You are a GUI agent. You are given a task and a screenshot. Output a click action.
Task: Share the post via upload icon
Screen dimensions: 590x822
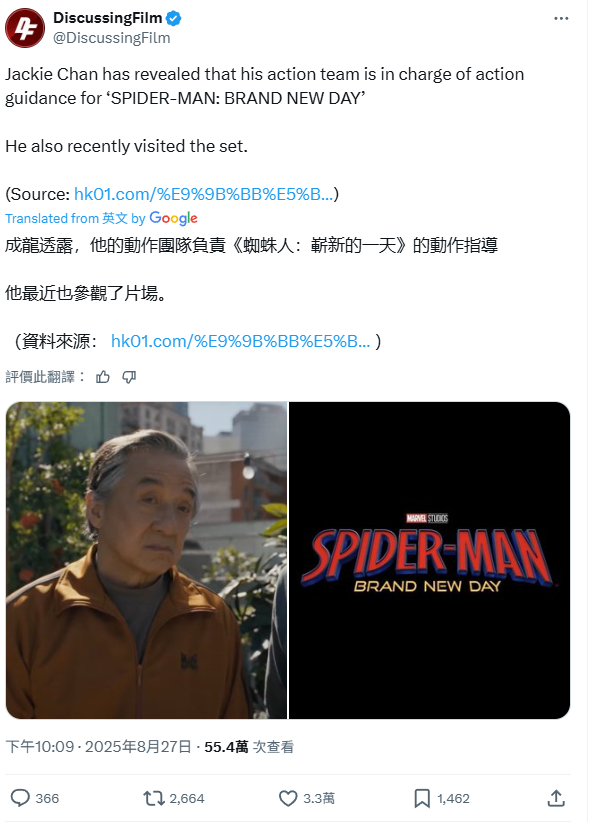coord(556,798)
